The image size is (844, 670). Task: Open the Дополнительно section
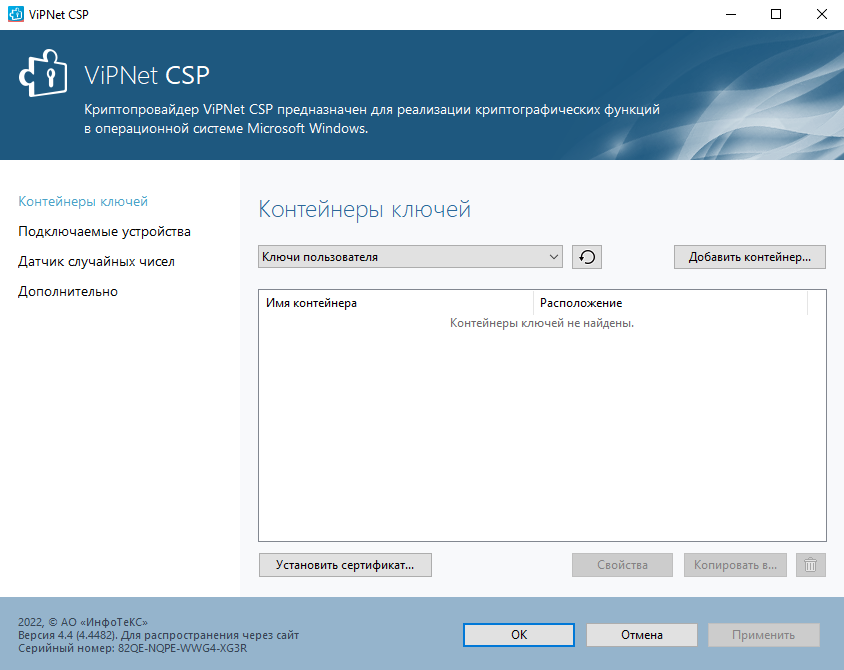[x=68, y=292]
